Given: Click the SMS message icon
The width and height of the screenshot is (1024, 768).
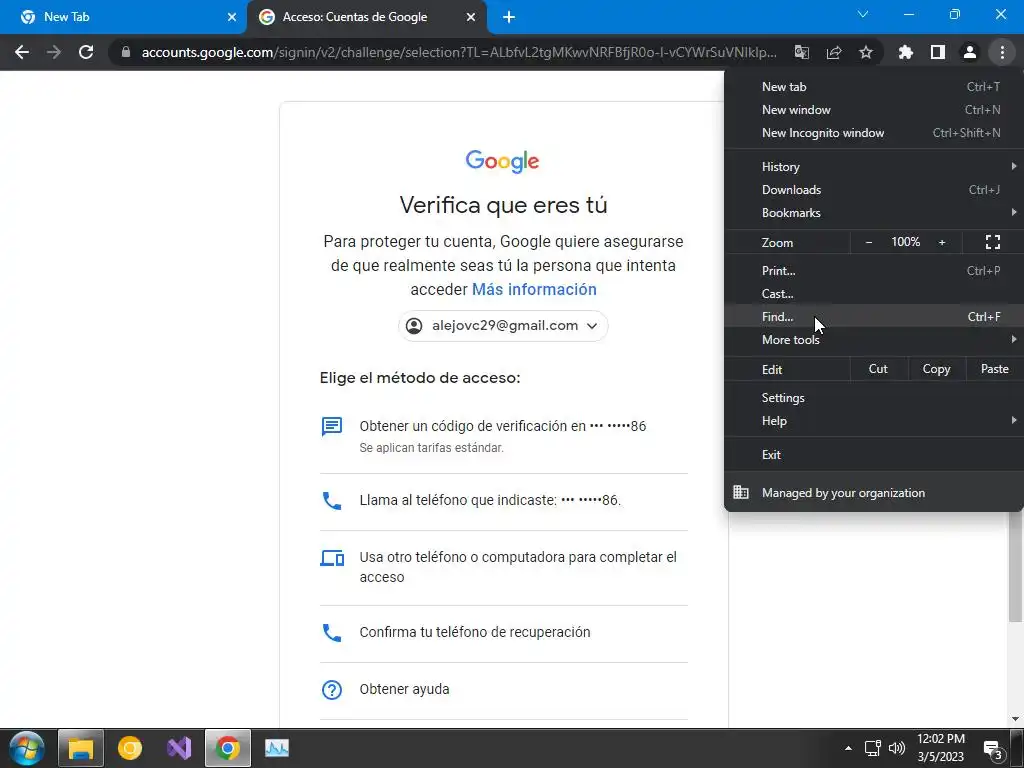Looking at the screenshot, I should tap(332, 426).
